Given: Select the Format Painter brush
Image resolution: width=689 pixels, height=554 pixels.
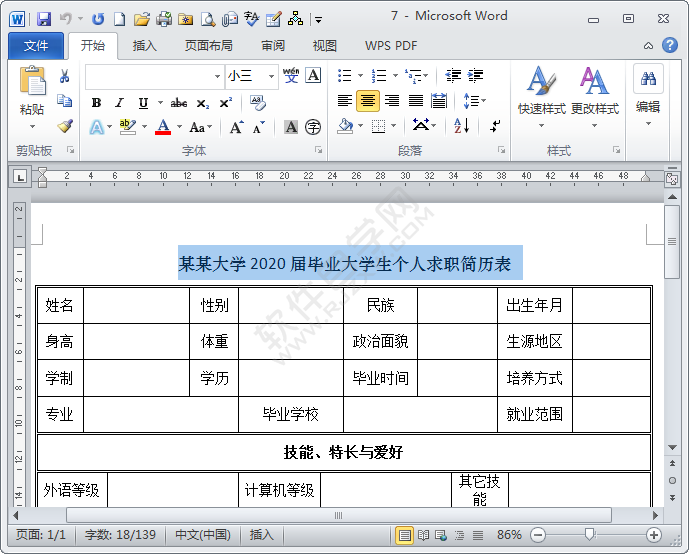Looking at the screenshot, I should [65, 126].
